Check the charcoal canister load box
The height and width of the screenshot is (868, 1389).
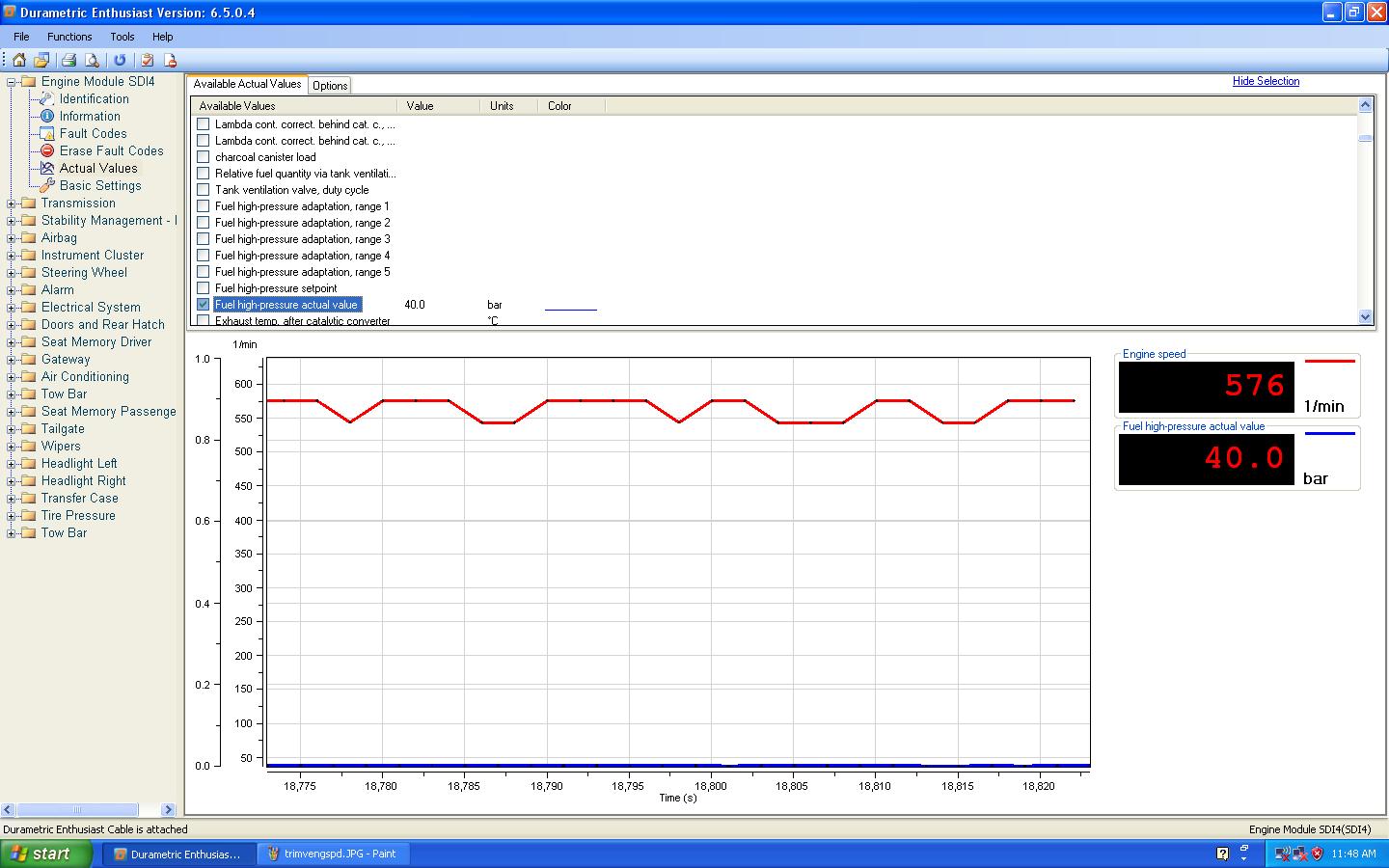point(203,157)
